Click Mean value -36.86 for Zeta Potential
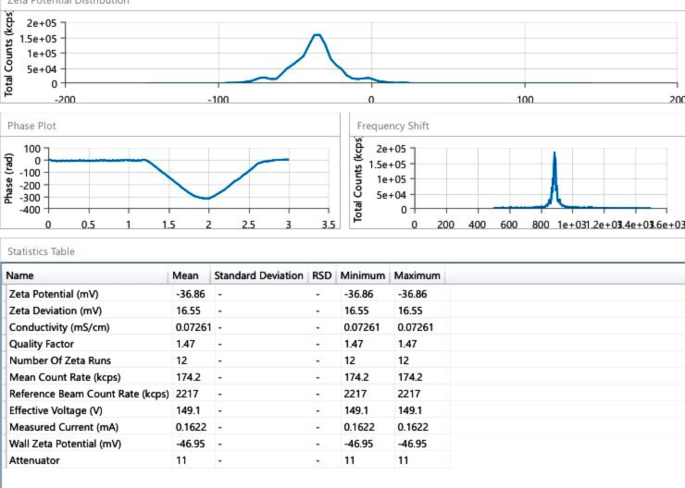 click(x=190, y=294)
